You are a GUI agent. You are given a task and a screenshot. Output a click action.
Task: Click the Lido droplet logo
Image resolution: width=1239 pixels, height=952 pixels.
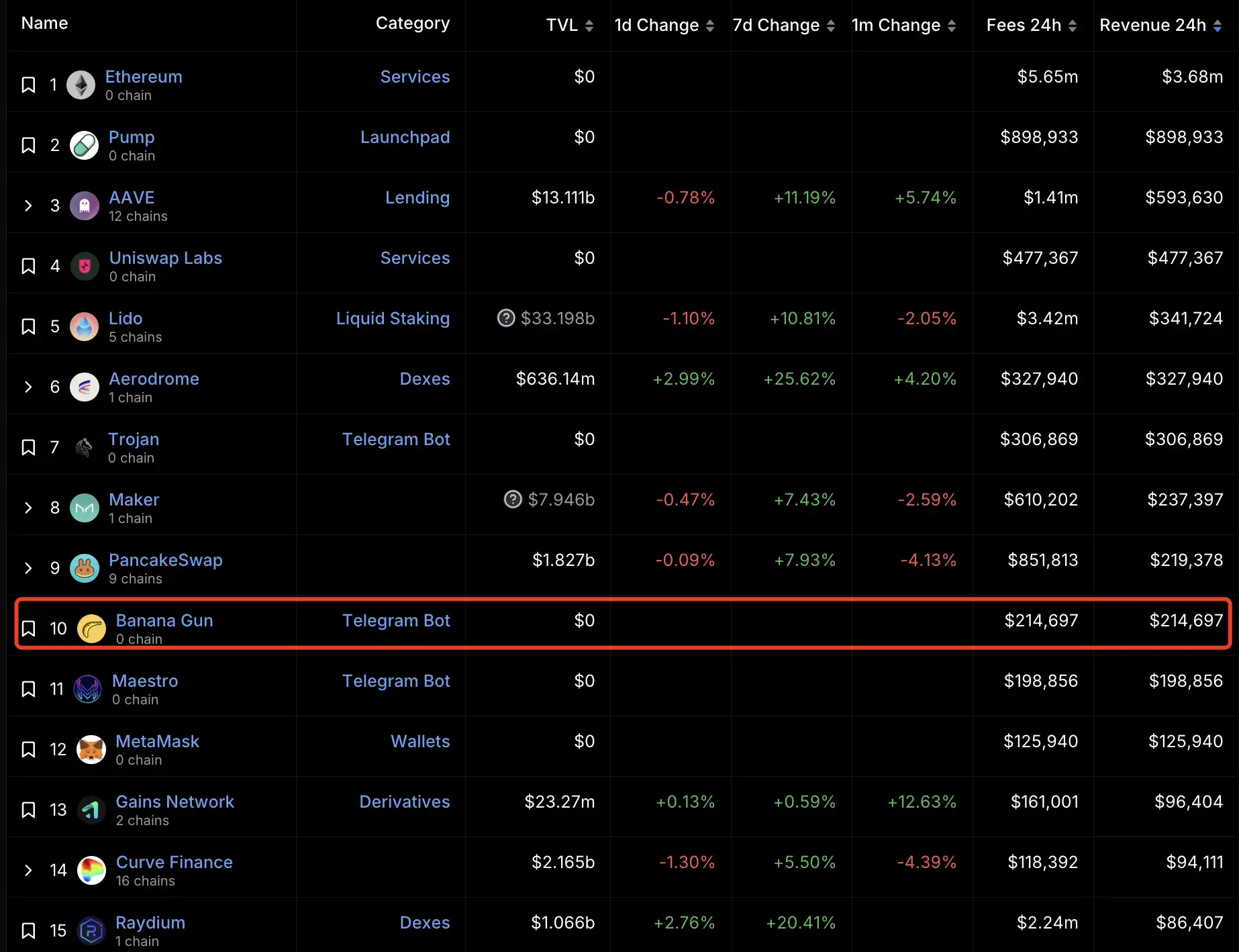(x=85, y=327)
